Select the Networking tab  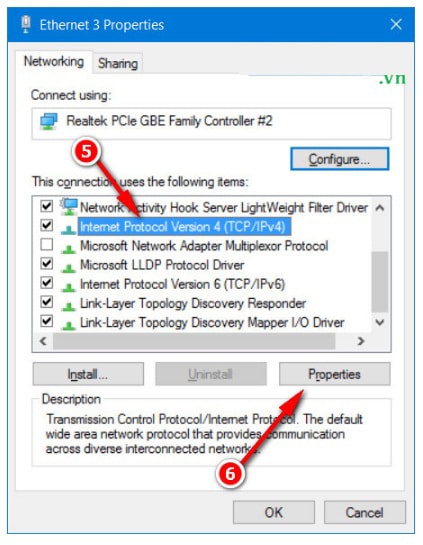(54, 62)
